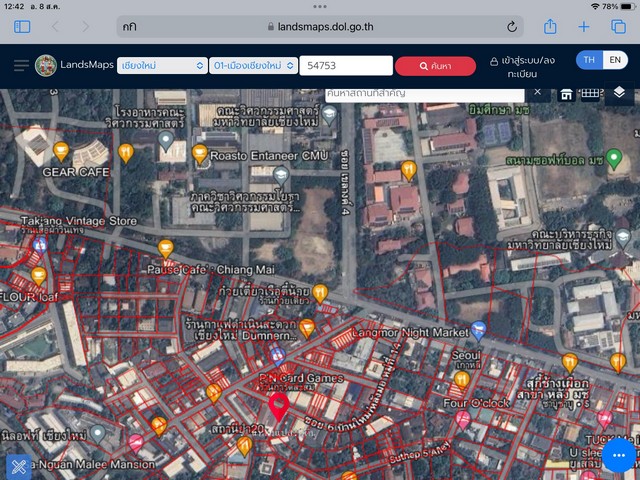The height and width of the screenshot is (480, 640).
Task: Tap the Takiang Vintage Store shopping pin
Action: point(40,247)
